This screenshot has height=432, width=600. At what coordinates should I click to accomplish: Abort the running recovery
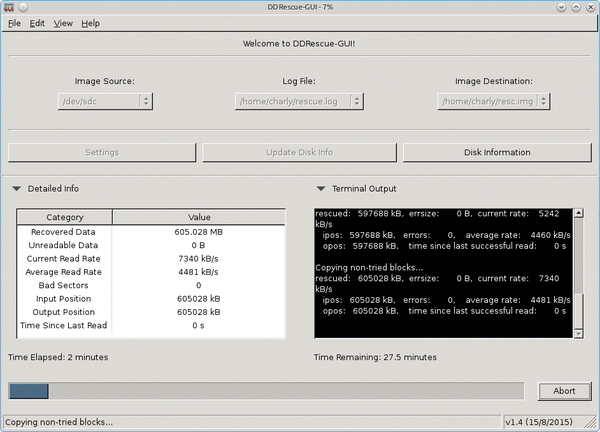coord(564,391)
